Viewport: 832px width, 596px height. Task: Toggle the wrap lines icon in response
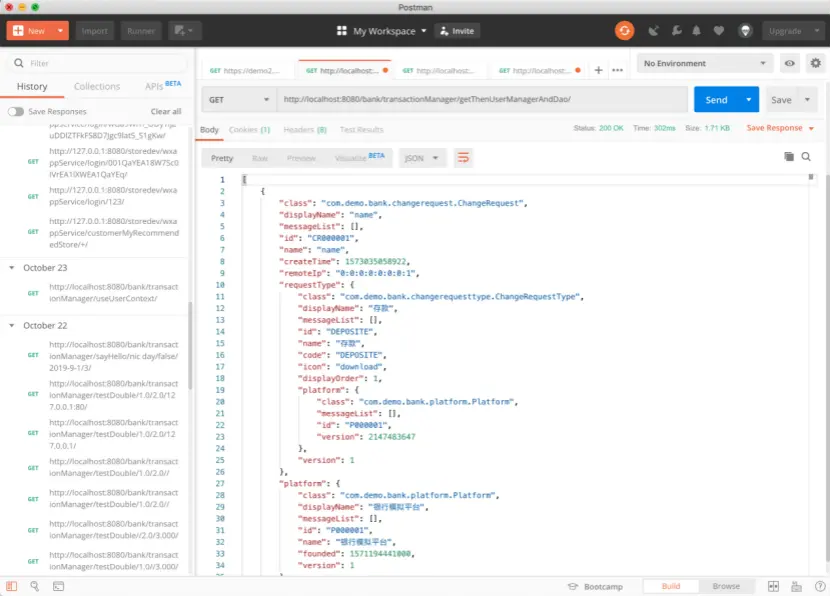coord(463,158)
